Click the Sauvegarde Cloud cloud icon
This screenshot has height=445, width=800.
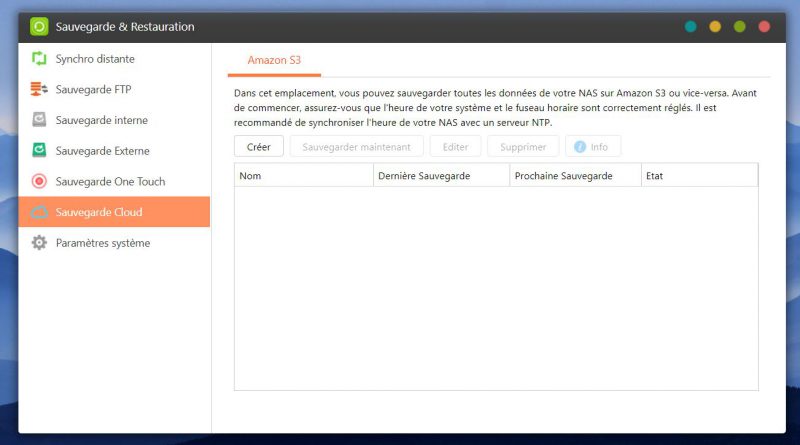(39, 212)
